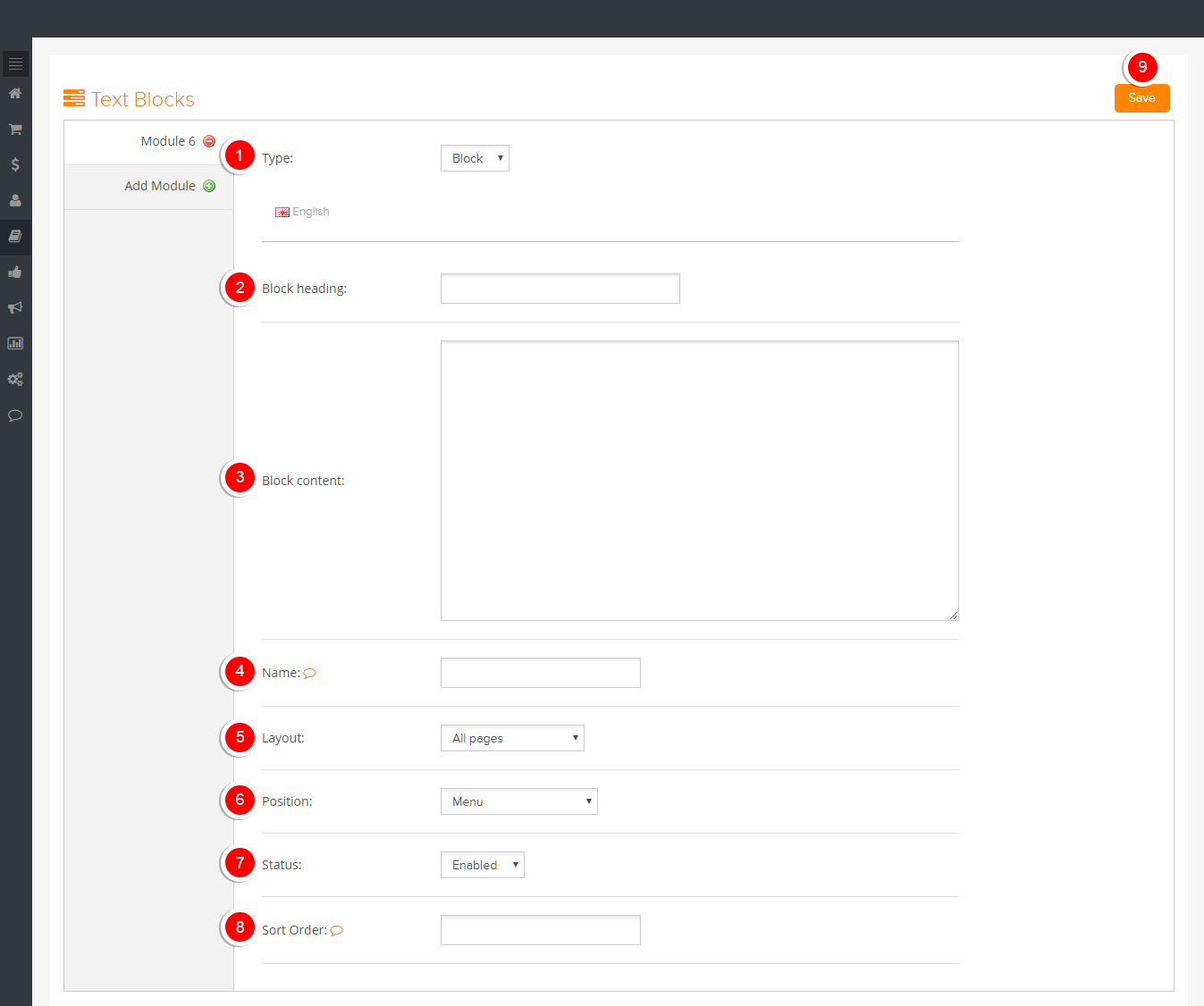Focus the Name input field
Viewport: 1204px width, 1006px height.
[x=541, y=673]
